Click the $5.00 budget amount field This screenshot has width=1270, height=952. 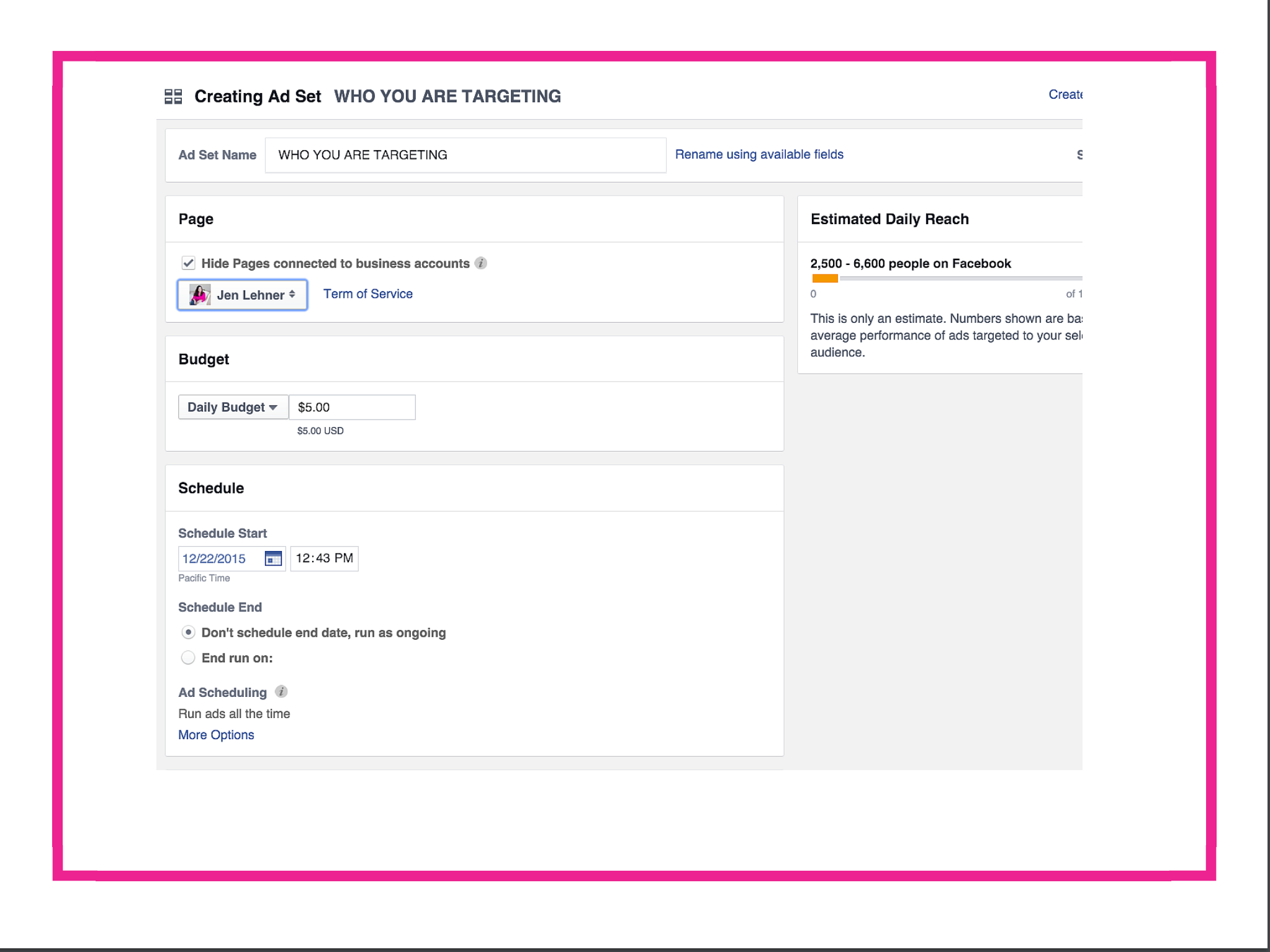point(352,406)
